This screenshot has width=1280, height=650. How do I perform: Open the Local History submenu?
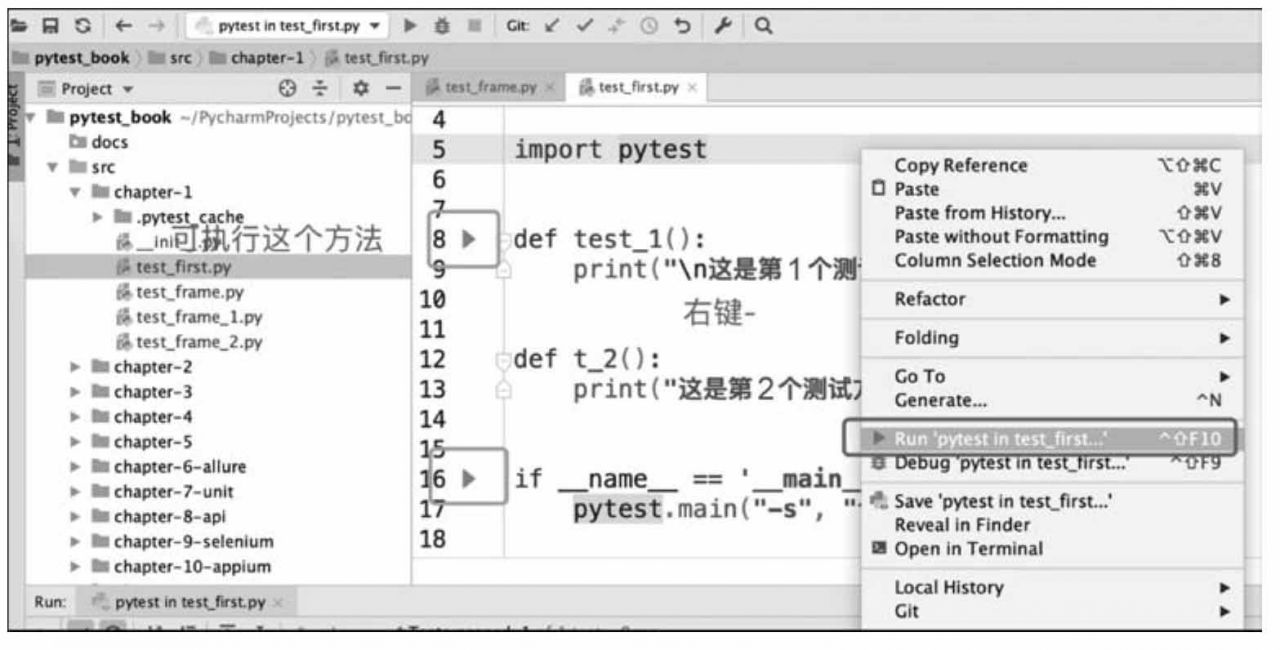(1052, 588)
